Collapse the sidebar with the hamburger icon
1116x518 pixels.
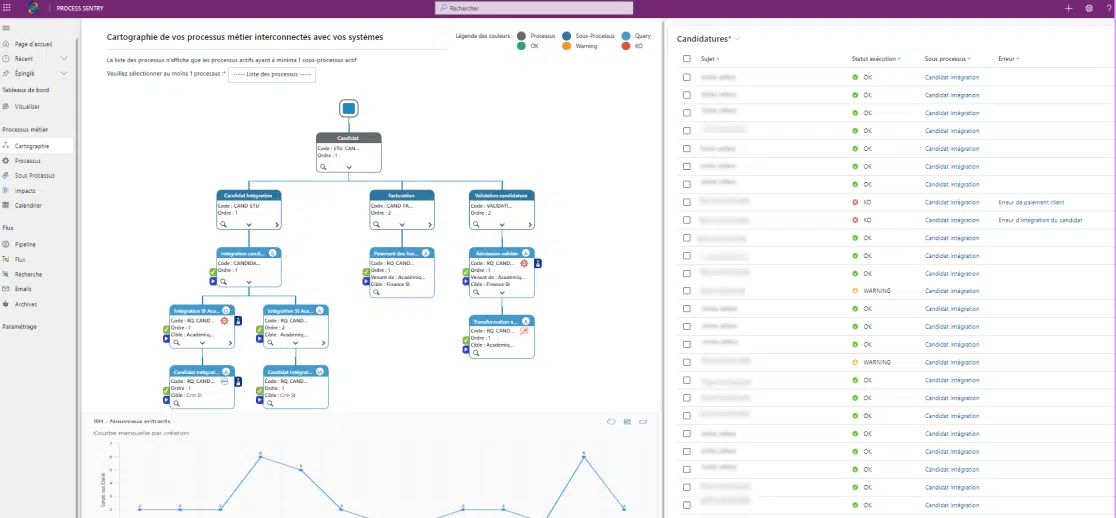(7, 28)
